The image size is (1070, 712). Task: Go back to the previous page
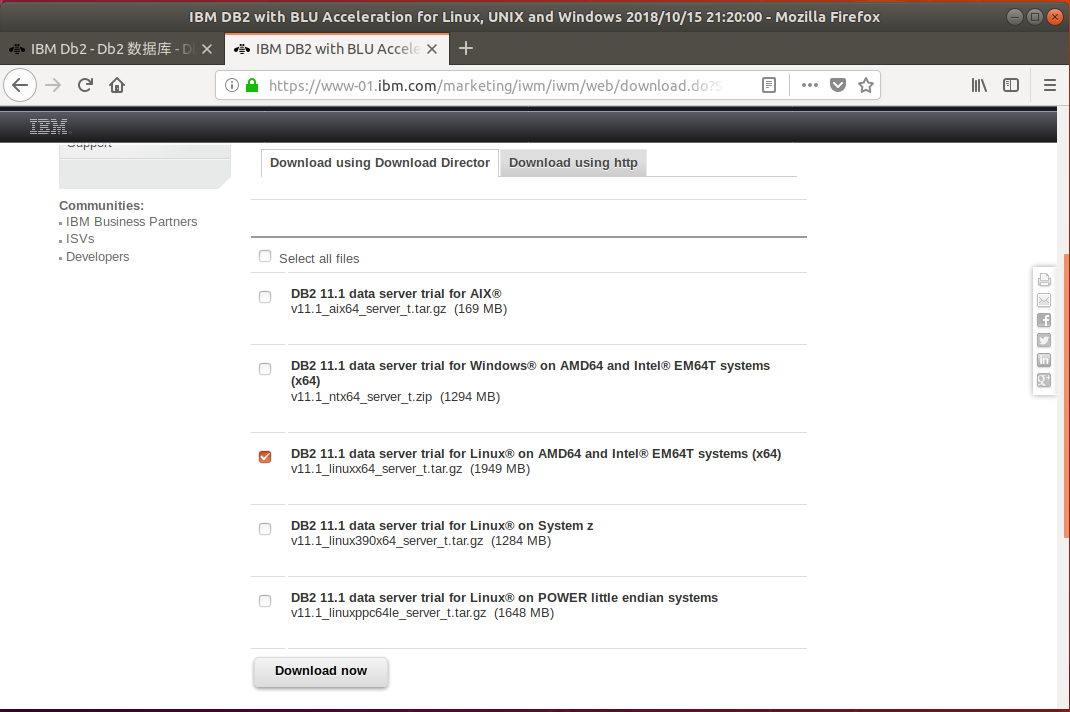point(20,85)
